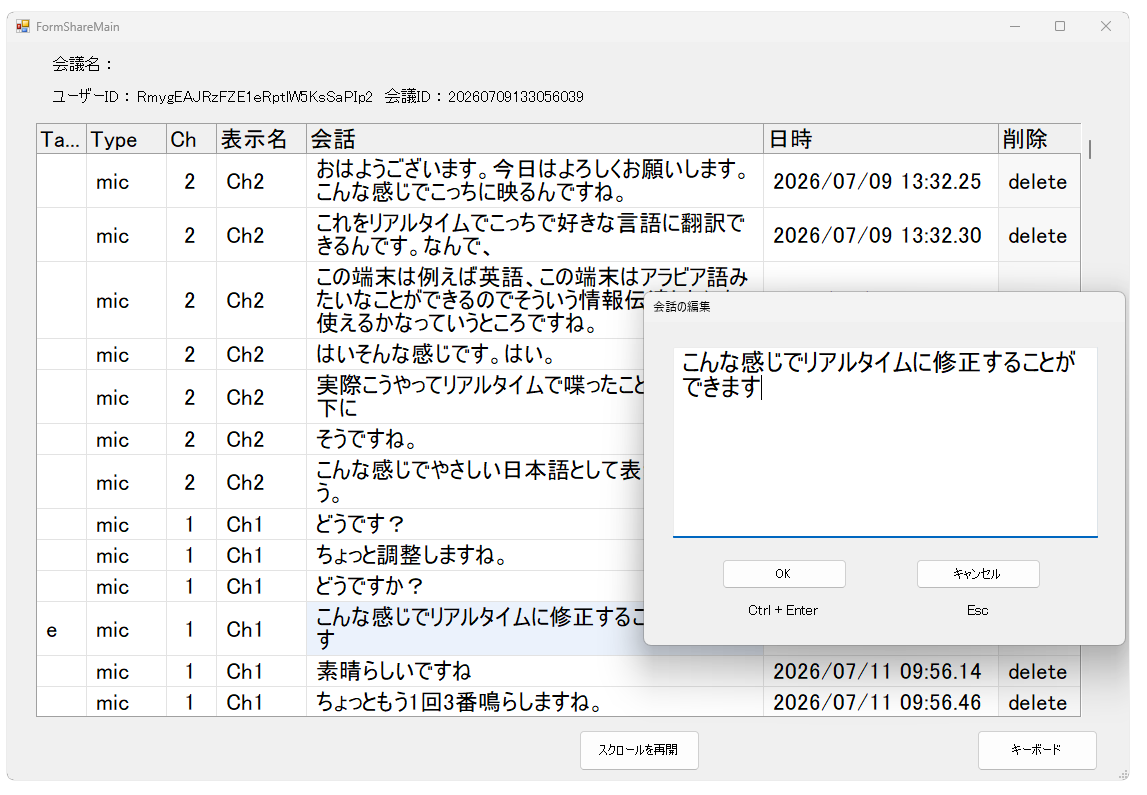Close the FormShareMain window
Image resolution: width=1147 pixels, height=795 pixels.
(x=1106, y=26)
